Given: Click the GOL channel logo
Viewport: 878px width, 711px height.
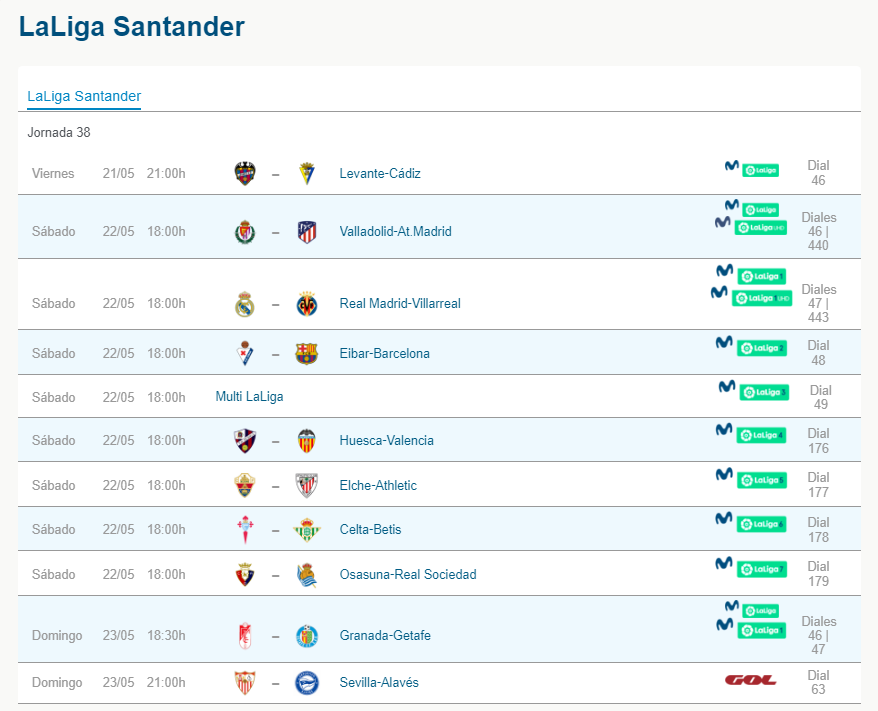Looking at the screenshot, I should click(x=749, y=677).
